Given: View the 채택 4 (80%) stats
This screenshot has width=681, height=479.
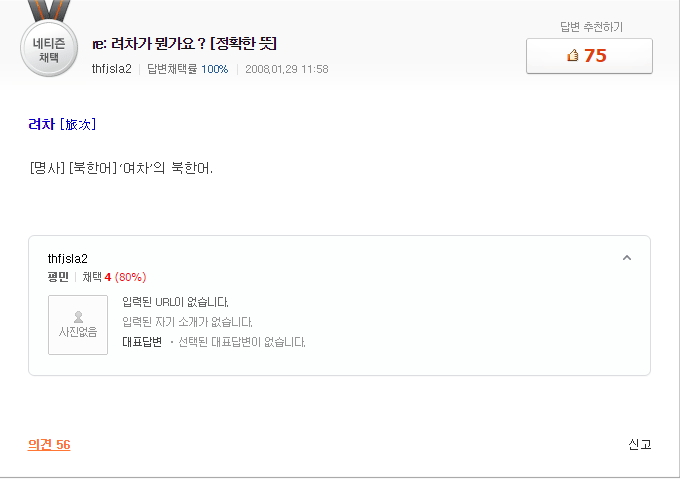Looking at the screenshot, I should pyautogui.click(x=114, y=277).
